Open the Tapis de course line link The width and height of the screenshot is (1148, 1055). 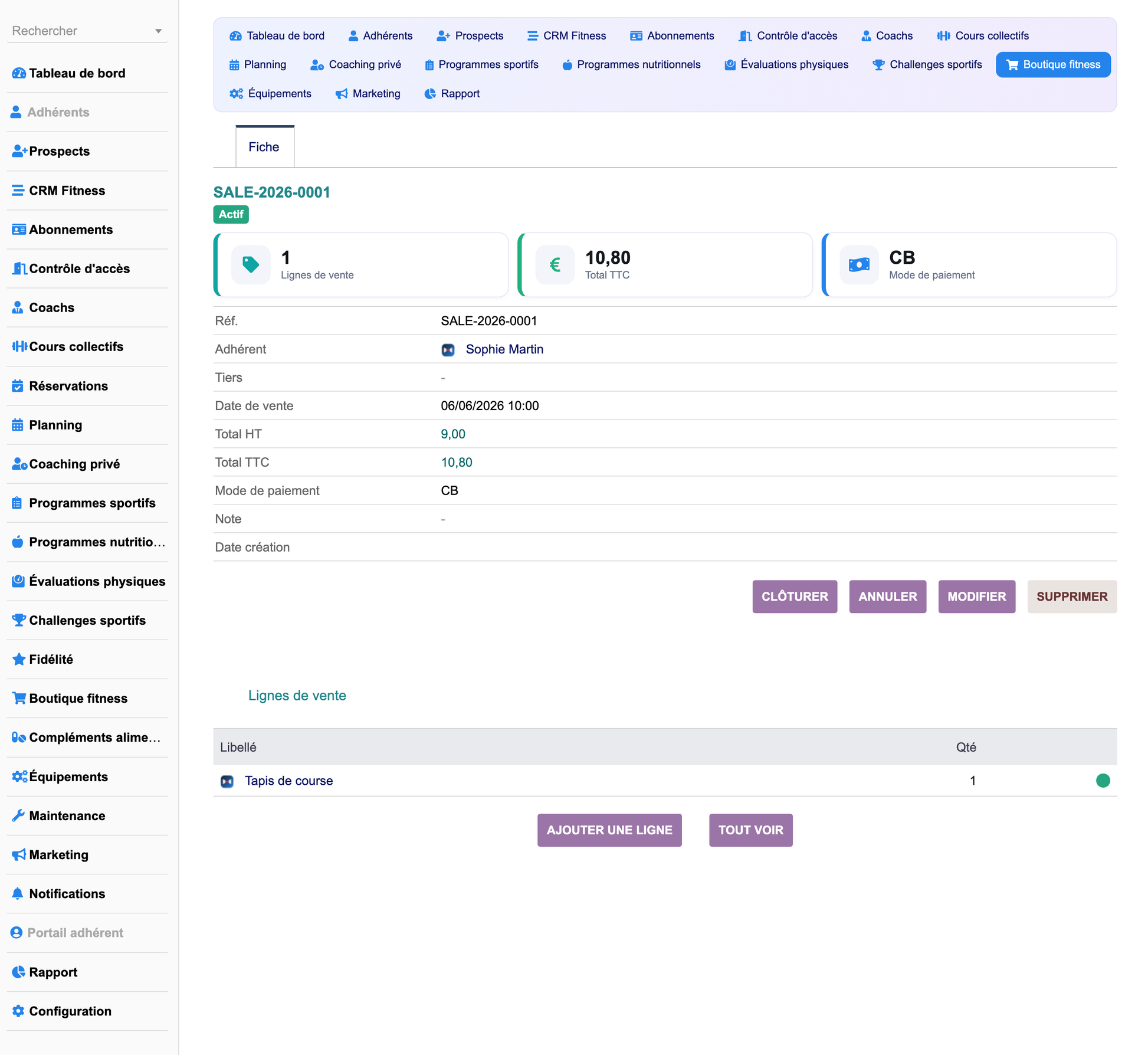coord(288,781)
